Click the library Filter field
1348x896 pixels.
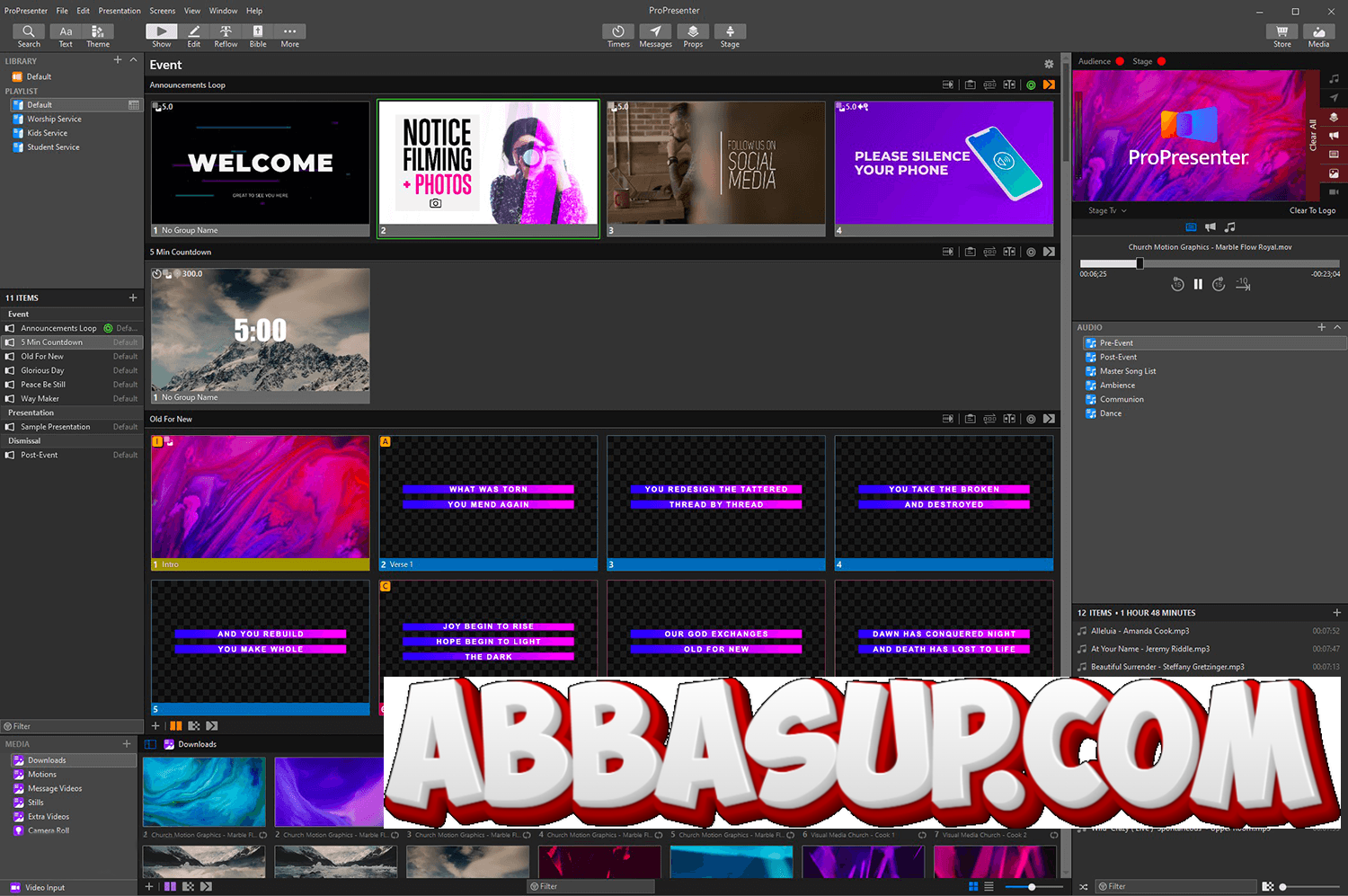[x=72, y=726]
